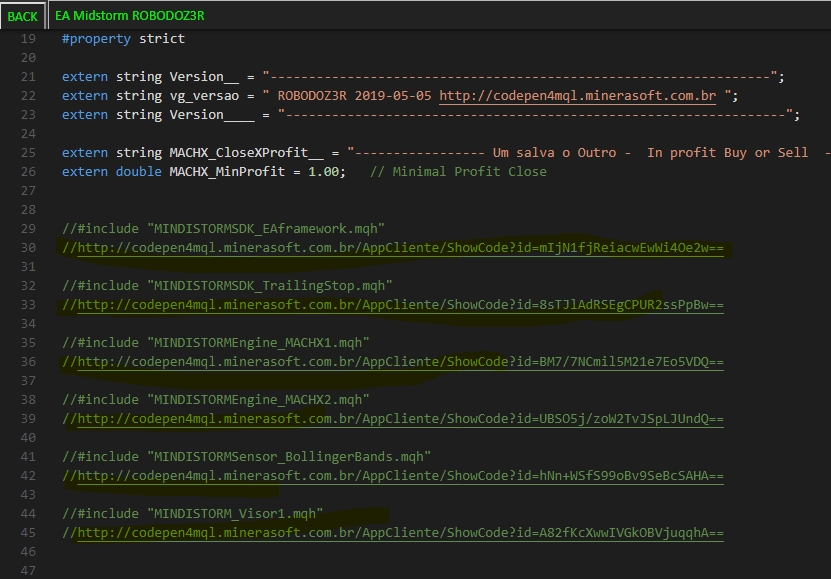Click 'MINDISTORMEngine_MACHX1.mqh' include line
Image resolution: width=831 pixels, height=579 pixels.
tap(216, 343)
